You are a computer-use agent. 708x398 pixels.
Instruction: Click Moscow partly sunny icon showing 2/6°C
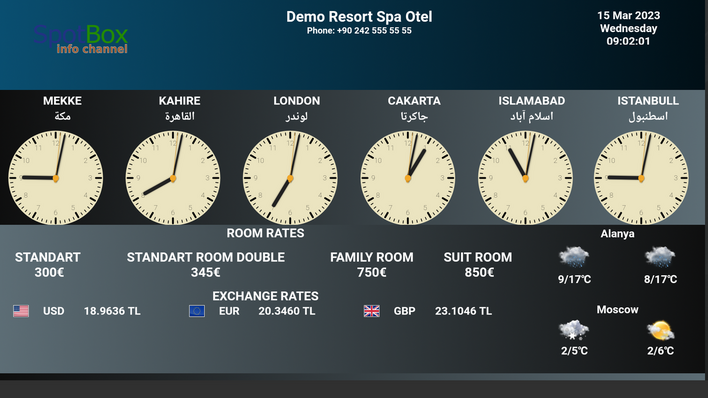tap(660, 331)
